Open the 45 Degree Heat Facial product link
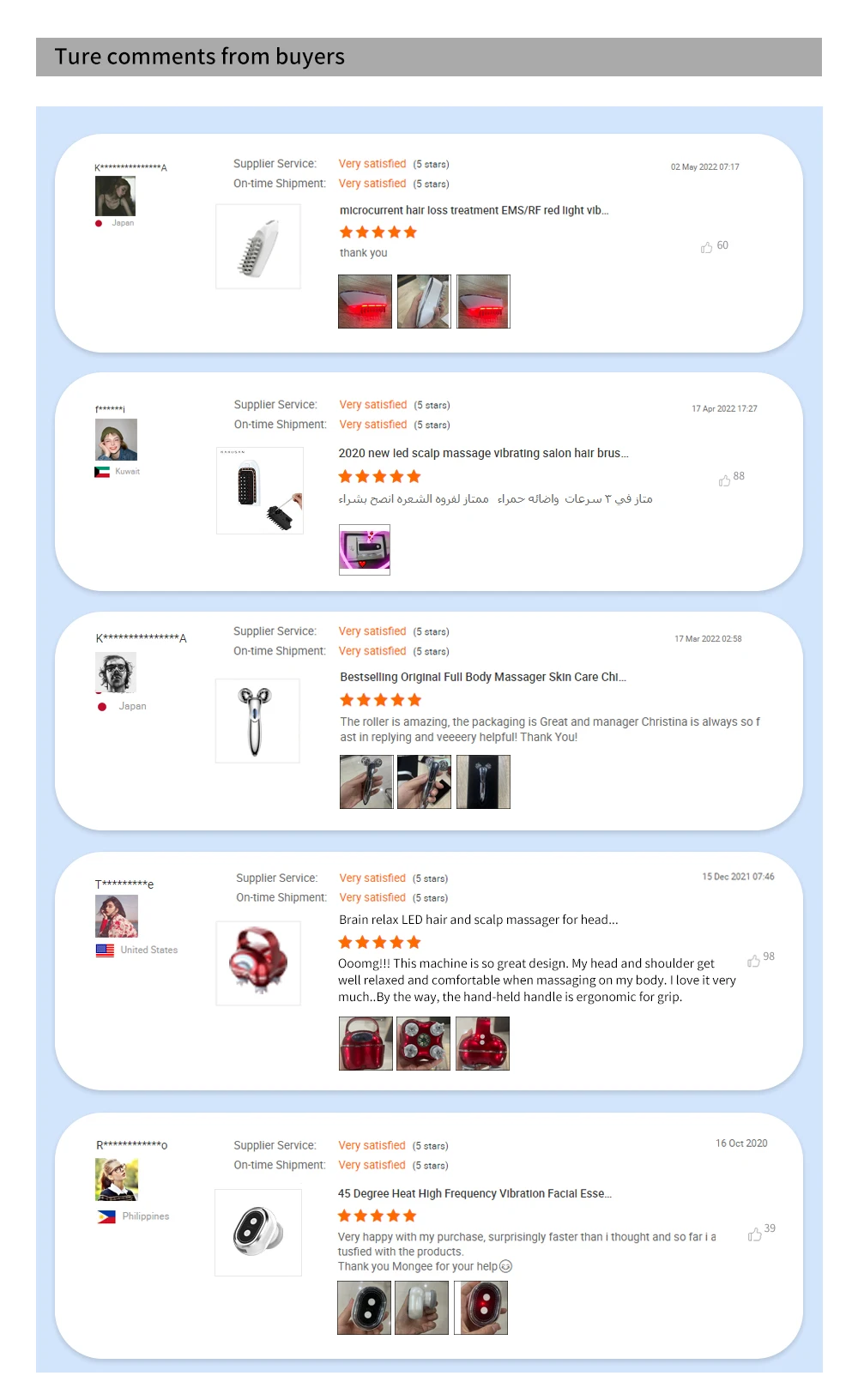858x1400 pixels. 474,1193
